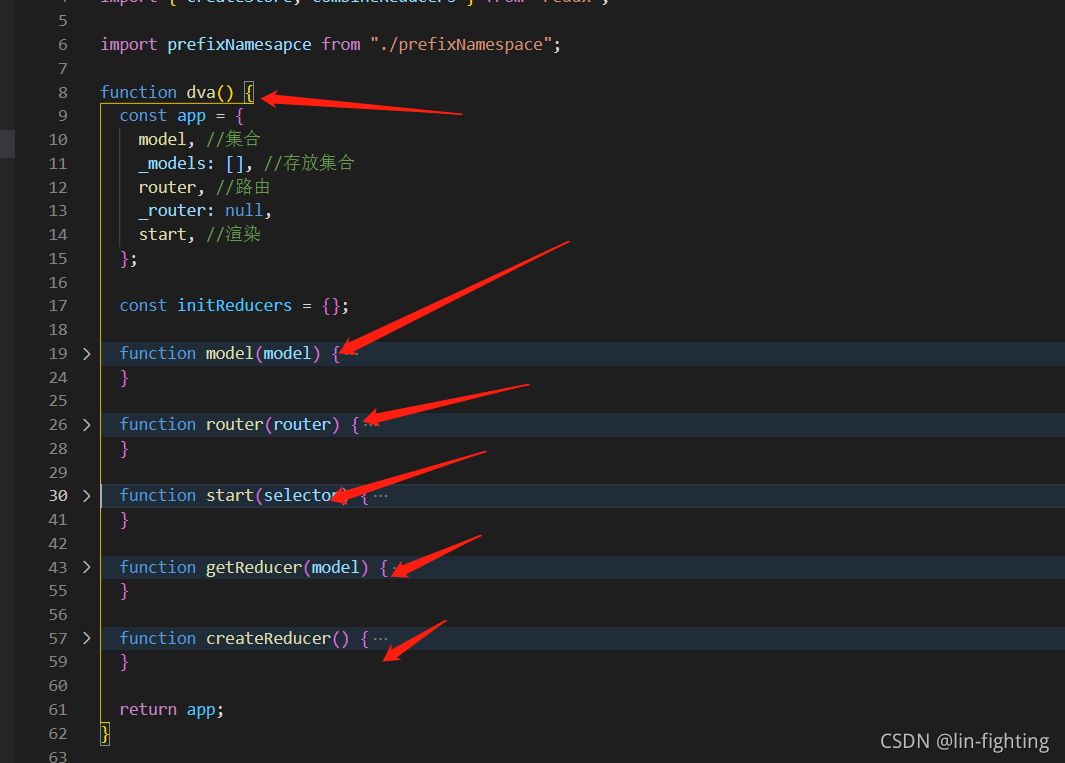Click 'prefixNamesapce' import identifier
This screenshot has height=763, width=1065.
(x=239, y=45)
